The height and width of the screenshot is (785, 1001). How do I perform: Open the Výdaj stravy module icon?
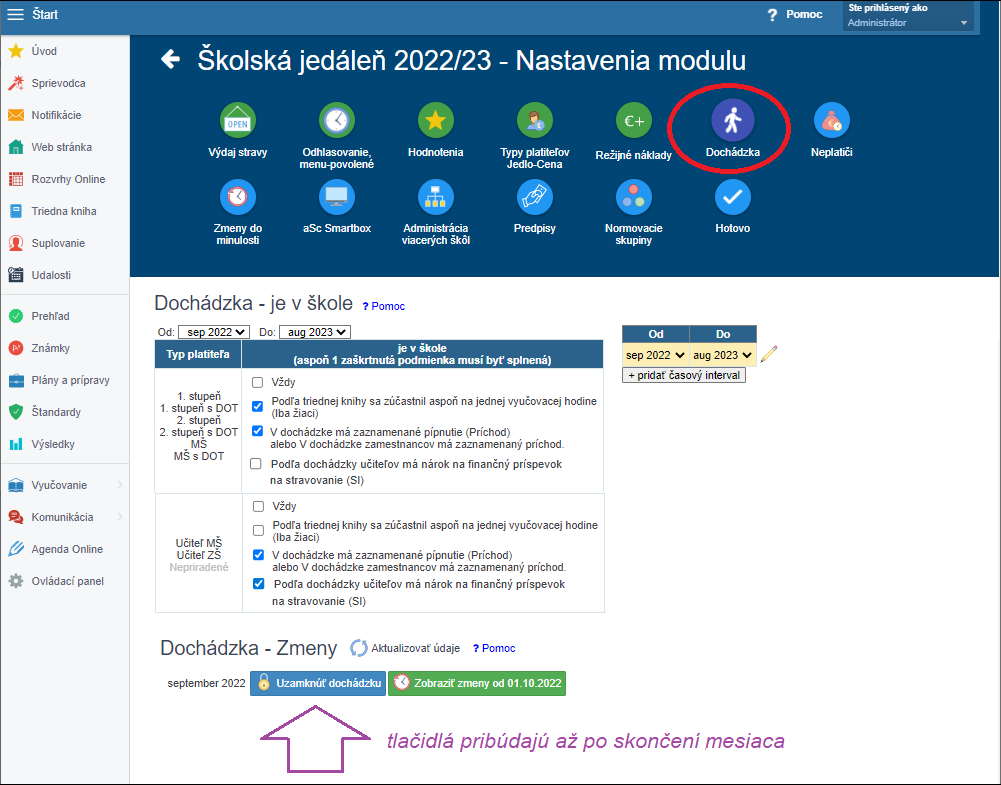237,121
